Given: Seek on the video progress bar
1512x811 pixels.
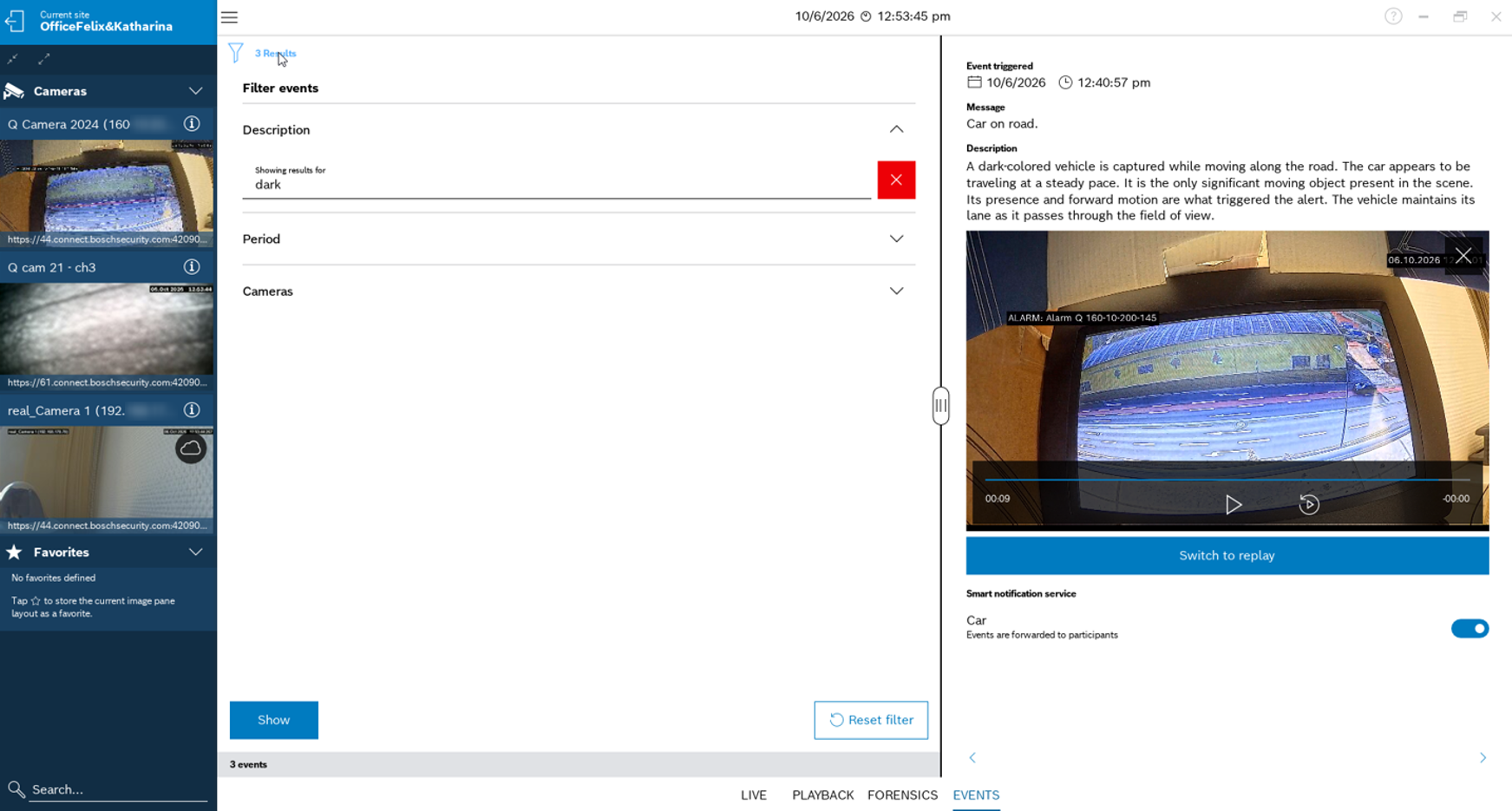Looking at the screenshot, I should 1227,479.
